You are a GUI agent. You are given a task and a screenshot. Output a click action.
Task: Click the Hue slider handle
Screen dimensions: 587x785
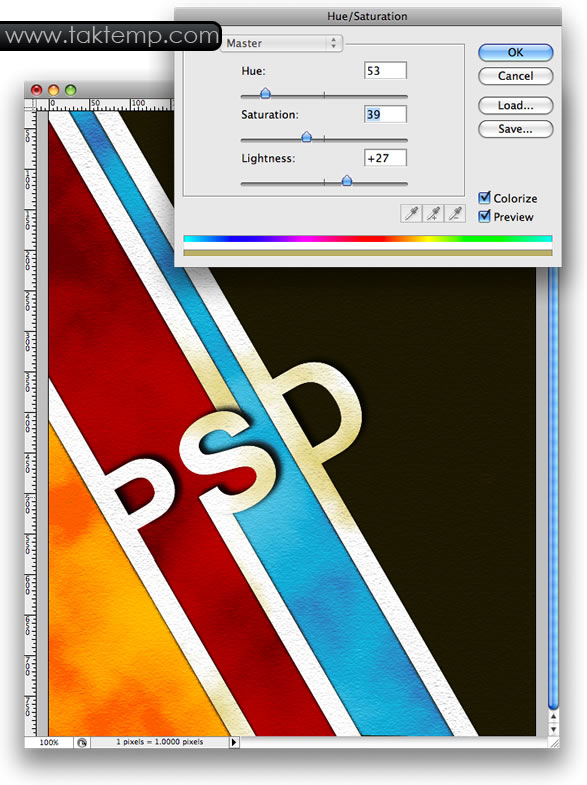pos(265,93)
